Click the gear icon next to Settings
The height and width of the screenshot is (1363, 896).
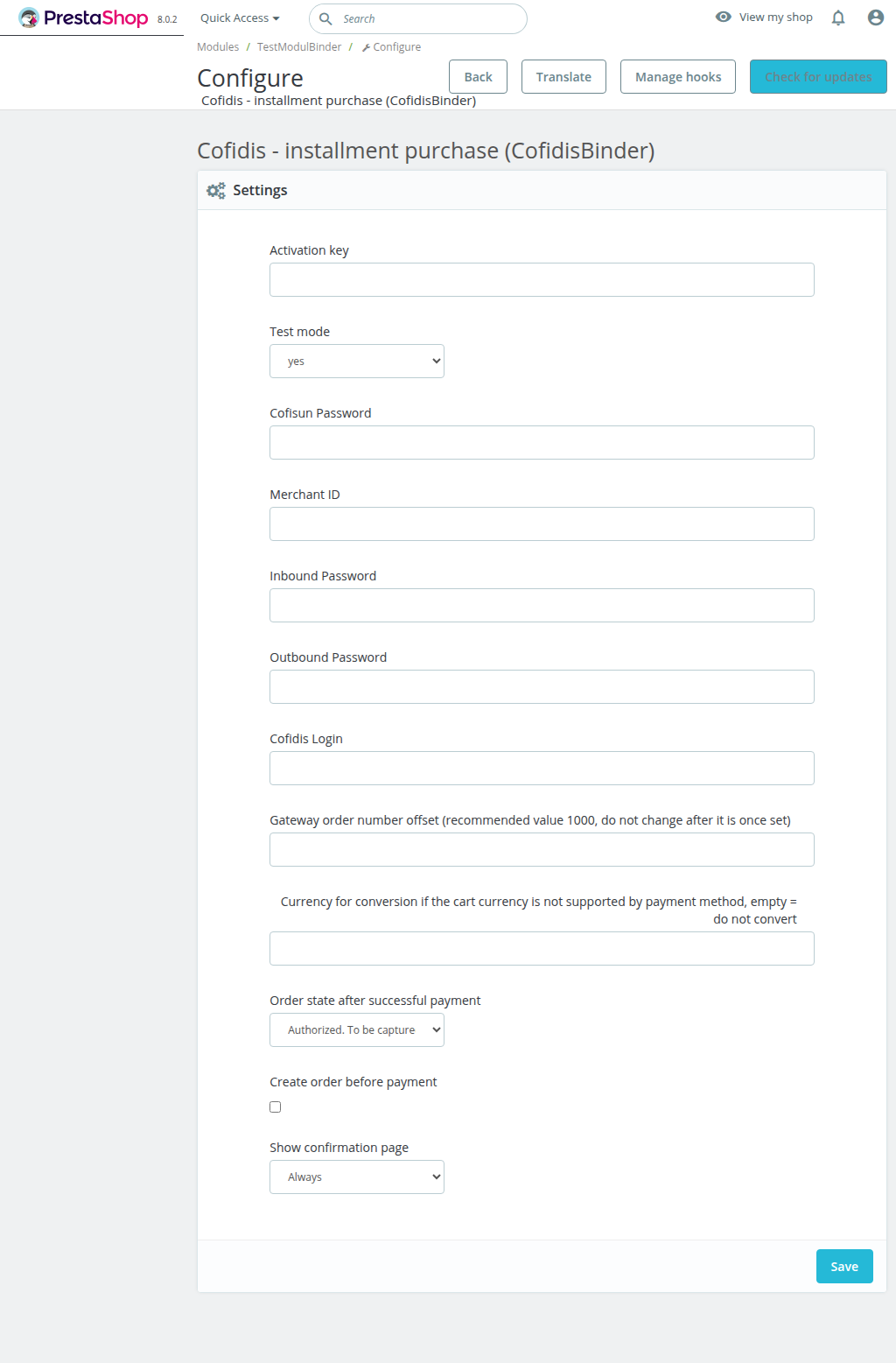pos(215,190)
